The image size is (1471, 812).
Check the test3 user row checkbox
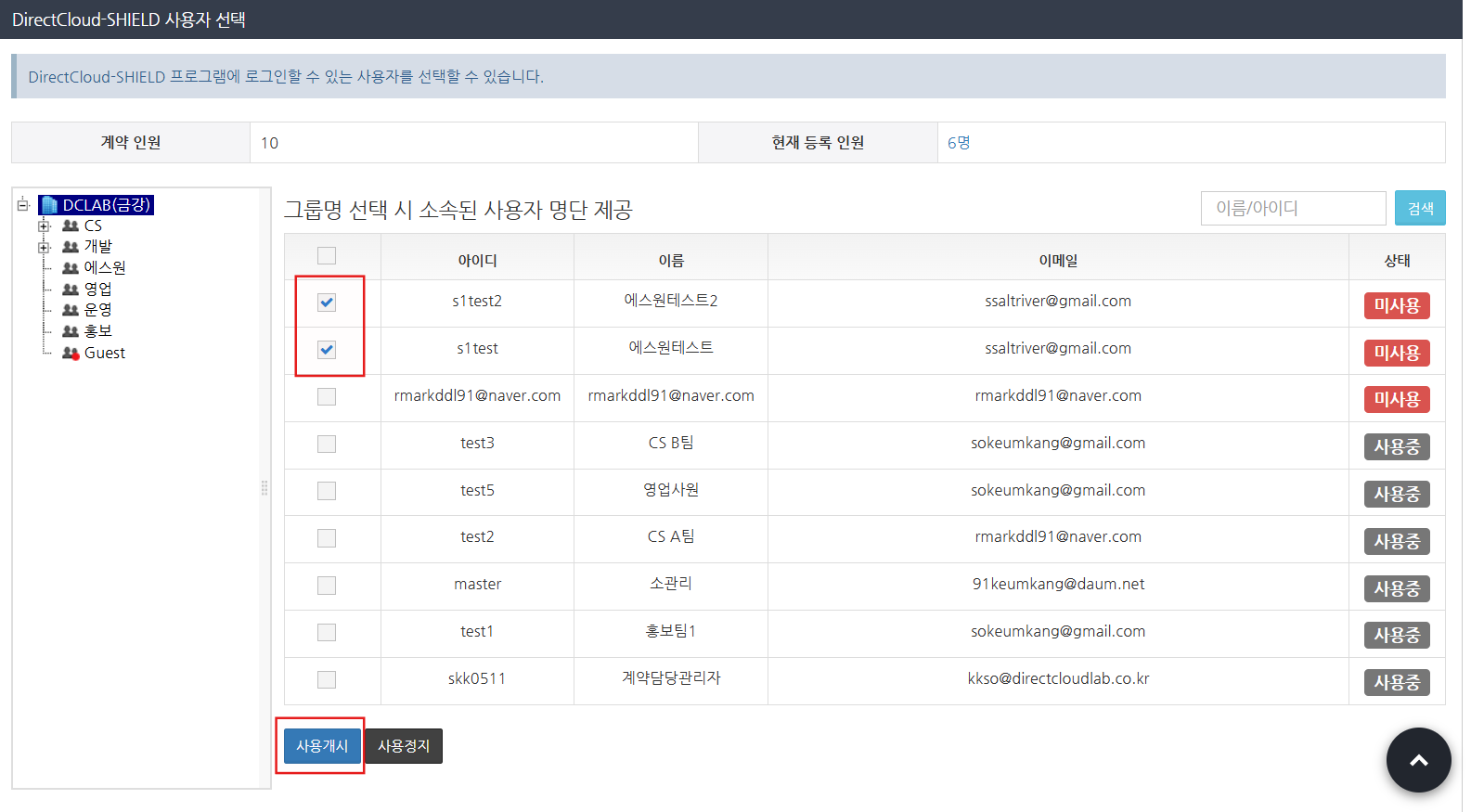coord(327,445)
